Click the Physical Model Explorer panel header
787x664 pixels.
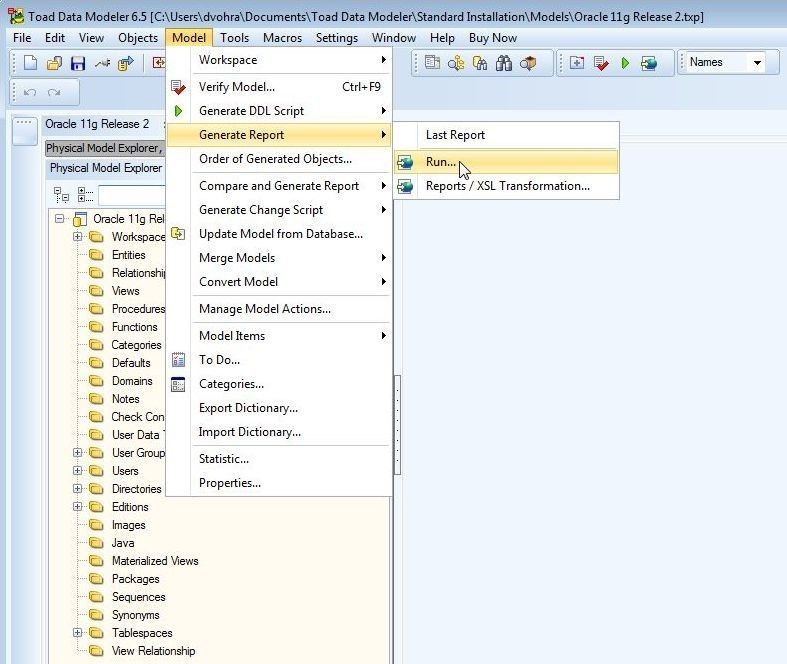106,168
